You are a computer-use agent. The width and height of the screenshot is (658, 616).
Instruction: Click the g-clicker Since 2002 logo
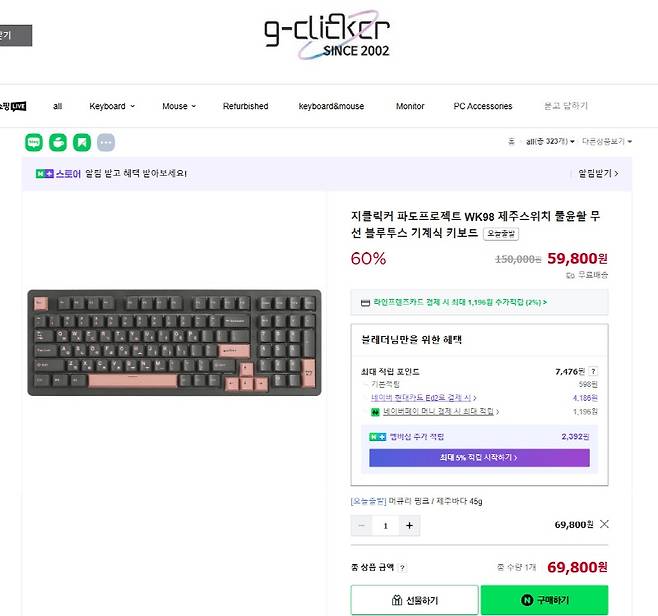click(326, 35)
